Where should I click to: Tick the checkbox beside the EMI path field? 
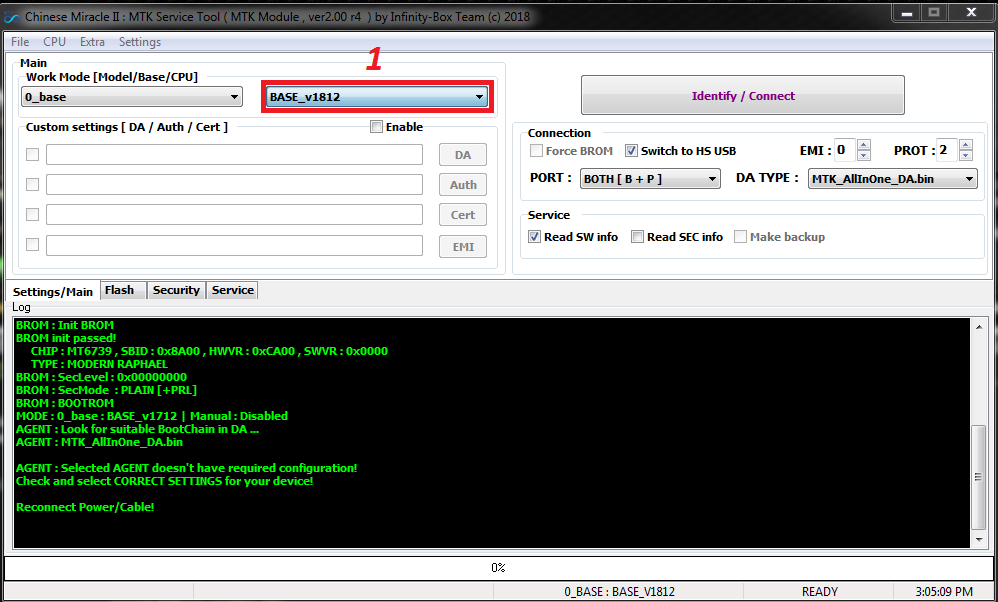[x=32, y=245]
